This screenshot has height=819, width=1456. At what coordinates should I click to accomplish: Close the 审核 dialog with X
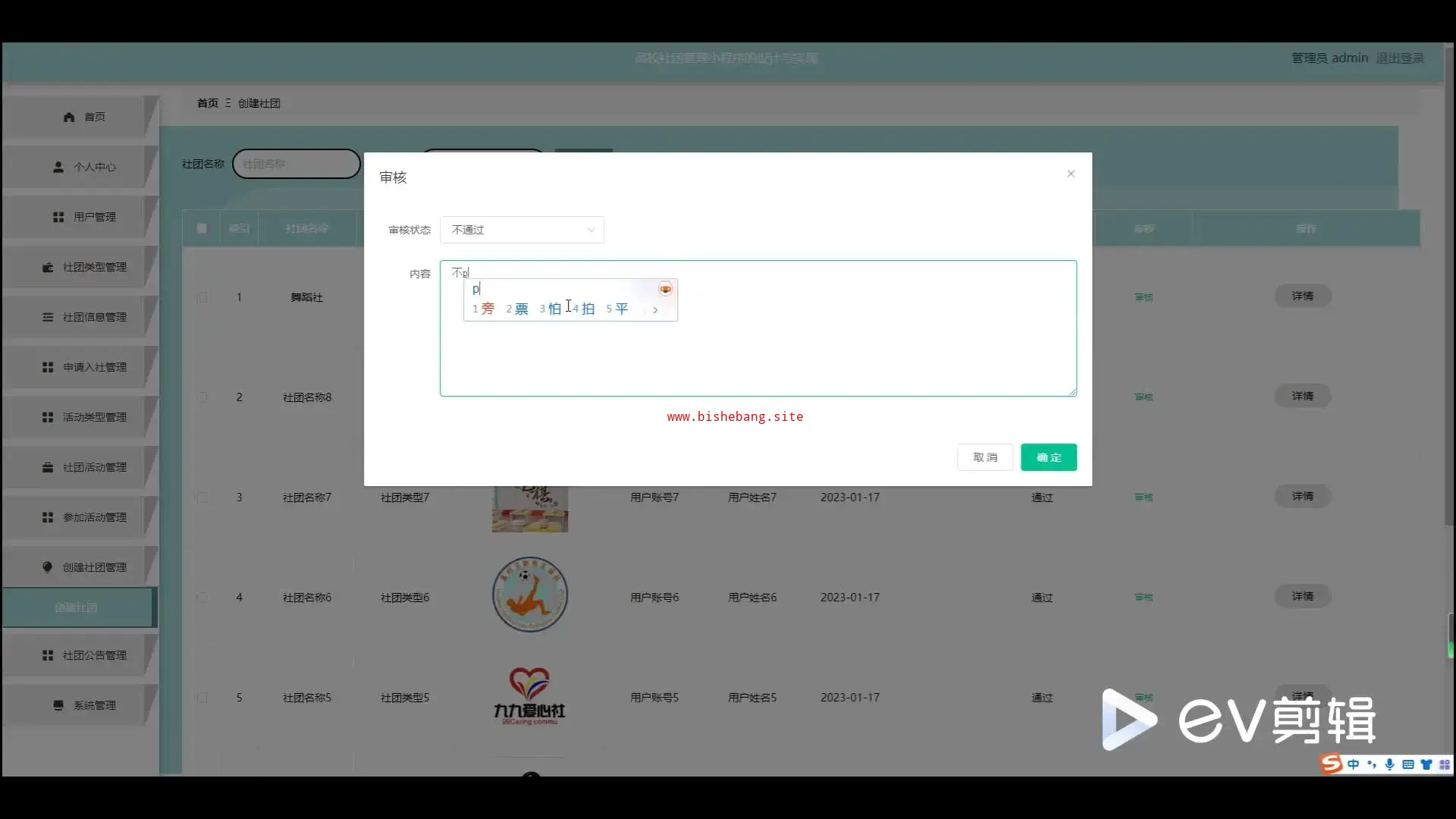pos(1071,174)
